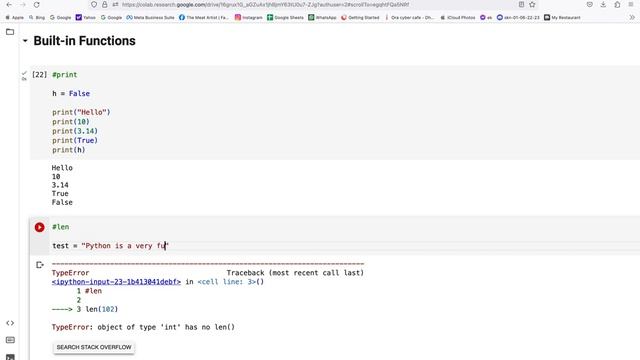Open the Files folder sidebar icon
Screen dimensions: 640x360
(10, 32)
